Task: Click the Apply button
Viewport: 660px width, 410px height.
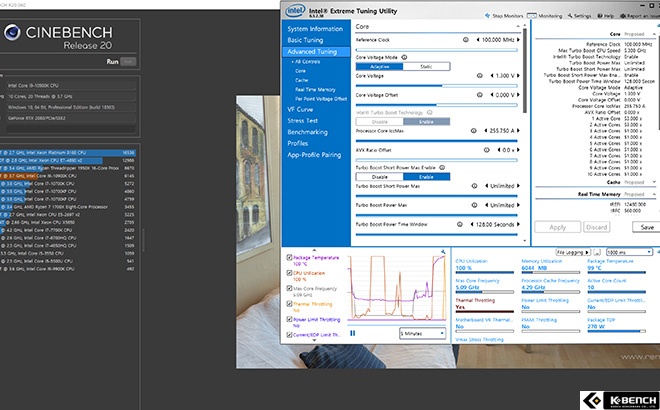Action: pos(558,227)
